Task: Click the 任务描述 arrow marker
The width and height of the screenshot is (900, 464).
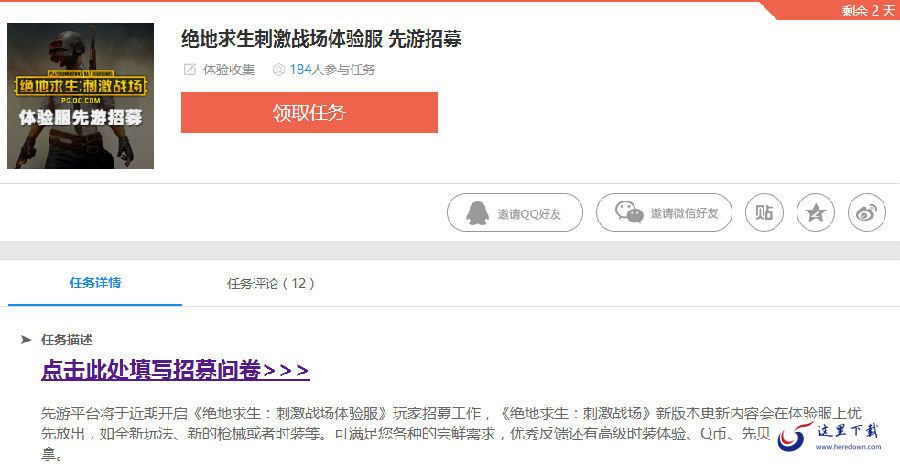Action: pos(26,339)
